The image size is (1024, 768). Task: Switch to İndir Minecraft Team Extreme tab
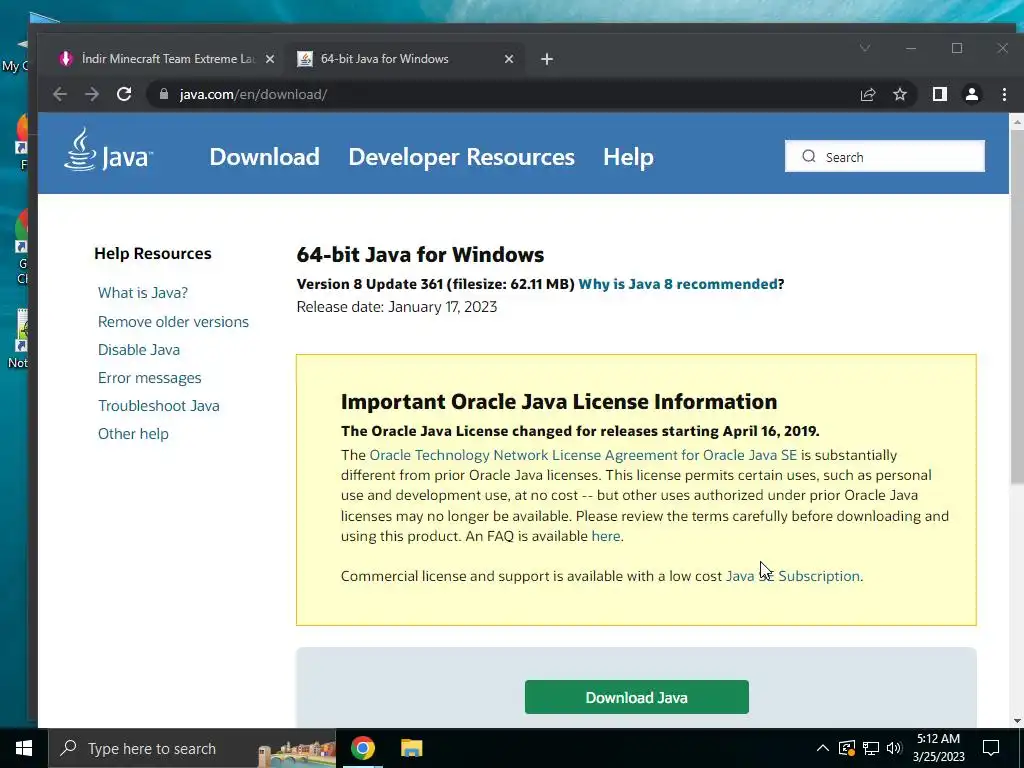[166, 59]
